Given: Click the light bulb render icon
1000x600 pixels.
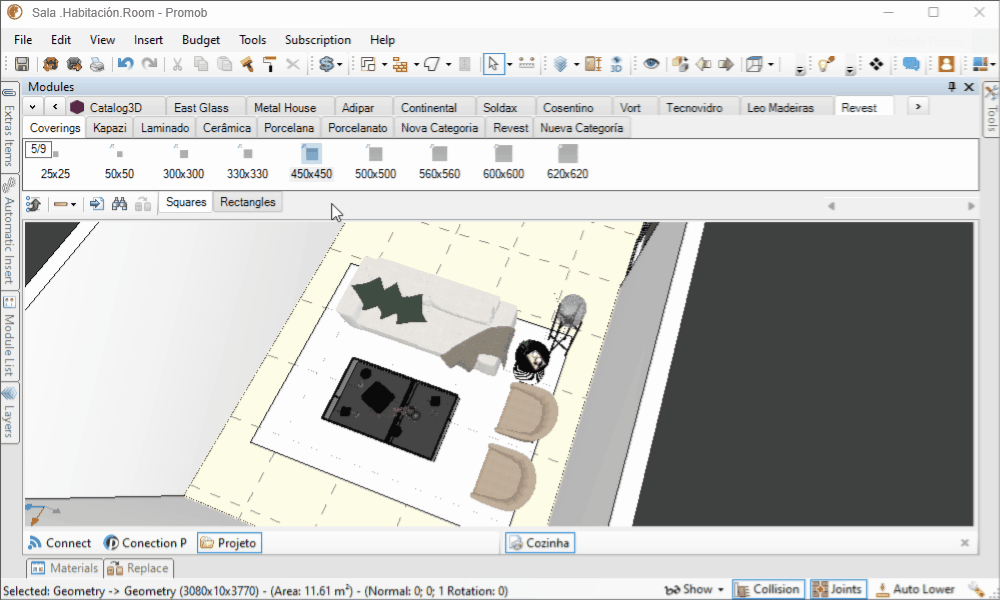Looking at the screenshot, I should click(x=825, y=64).
